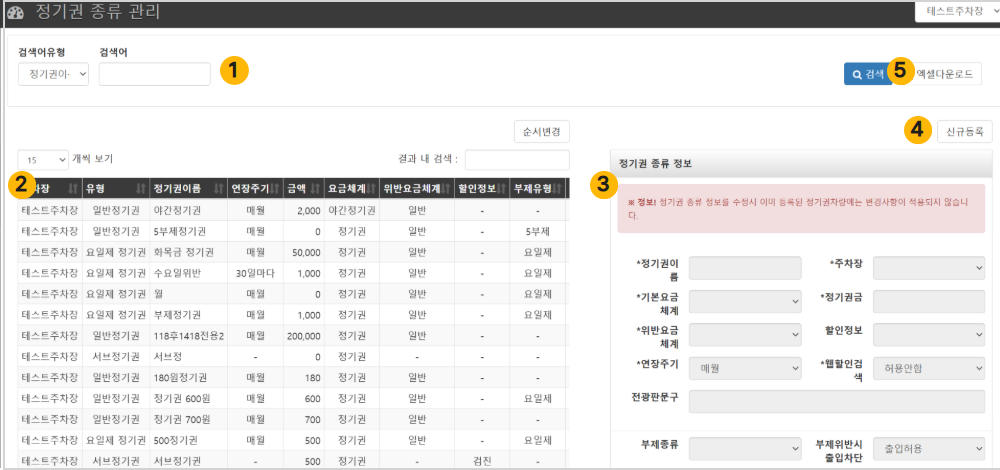The image size is (1000, 470).
Task: Select the 정기권 700원 cell
Action: [188, 420]
